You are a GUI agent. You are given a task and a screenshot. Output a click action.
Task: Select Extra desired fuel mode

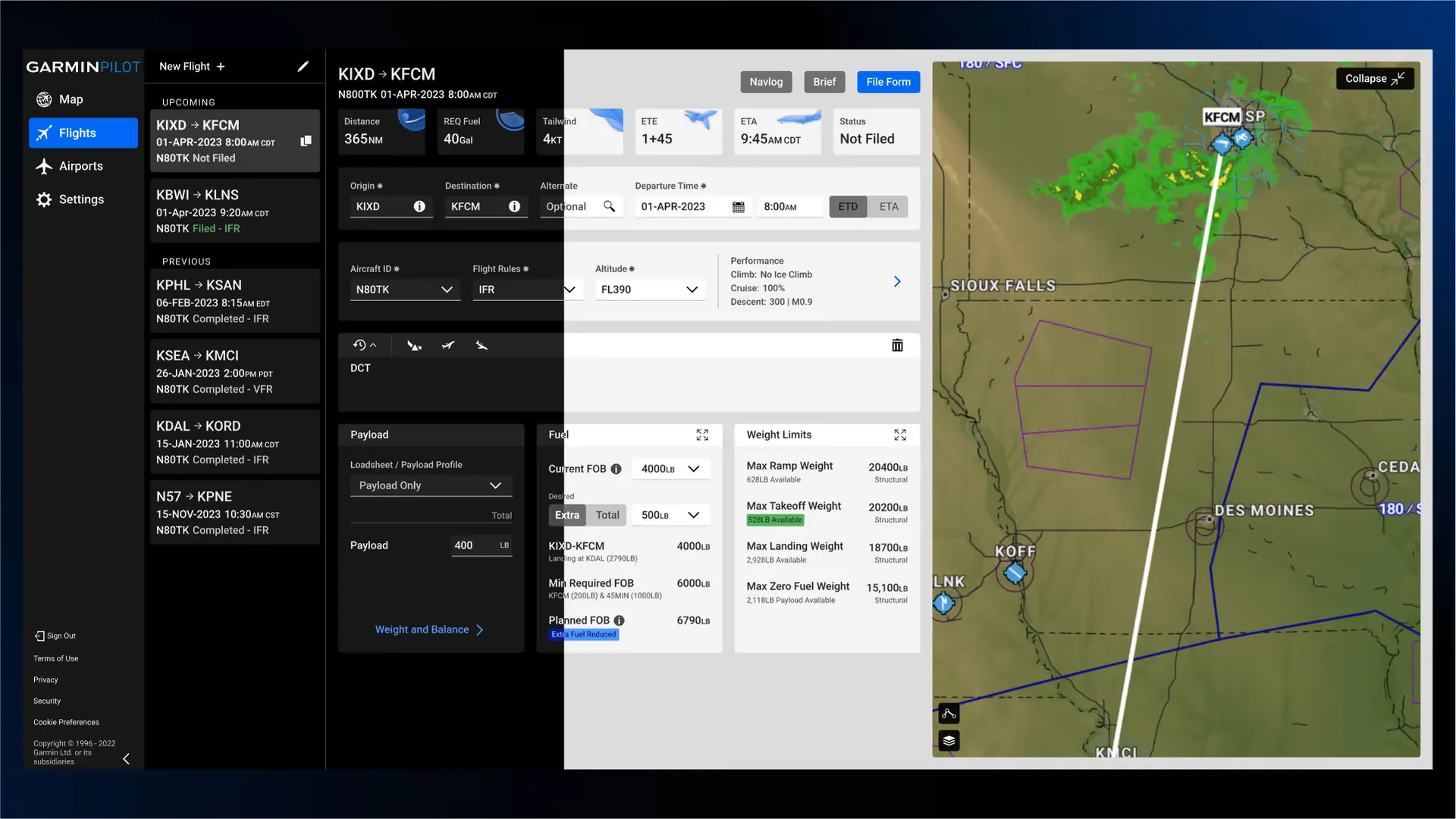(x=566, y=515)
